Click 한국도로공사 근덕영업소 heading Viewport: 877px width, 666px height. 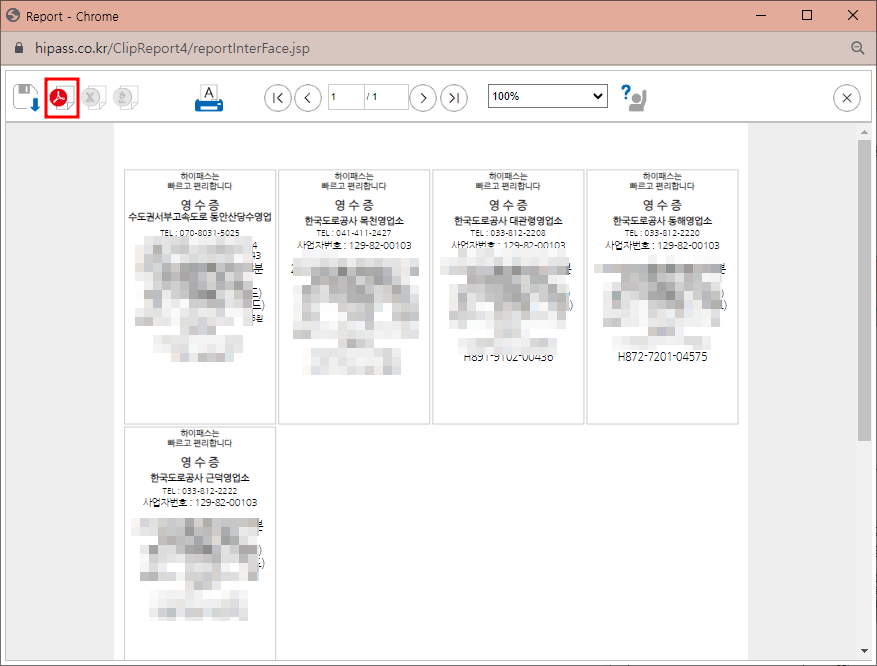(200, 478)
